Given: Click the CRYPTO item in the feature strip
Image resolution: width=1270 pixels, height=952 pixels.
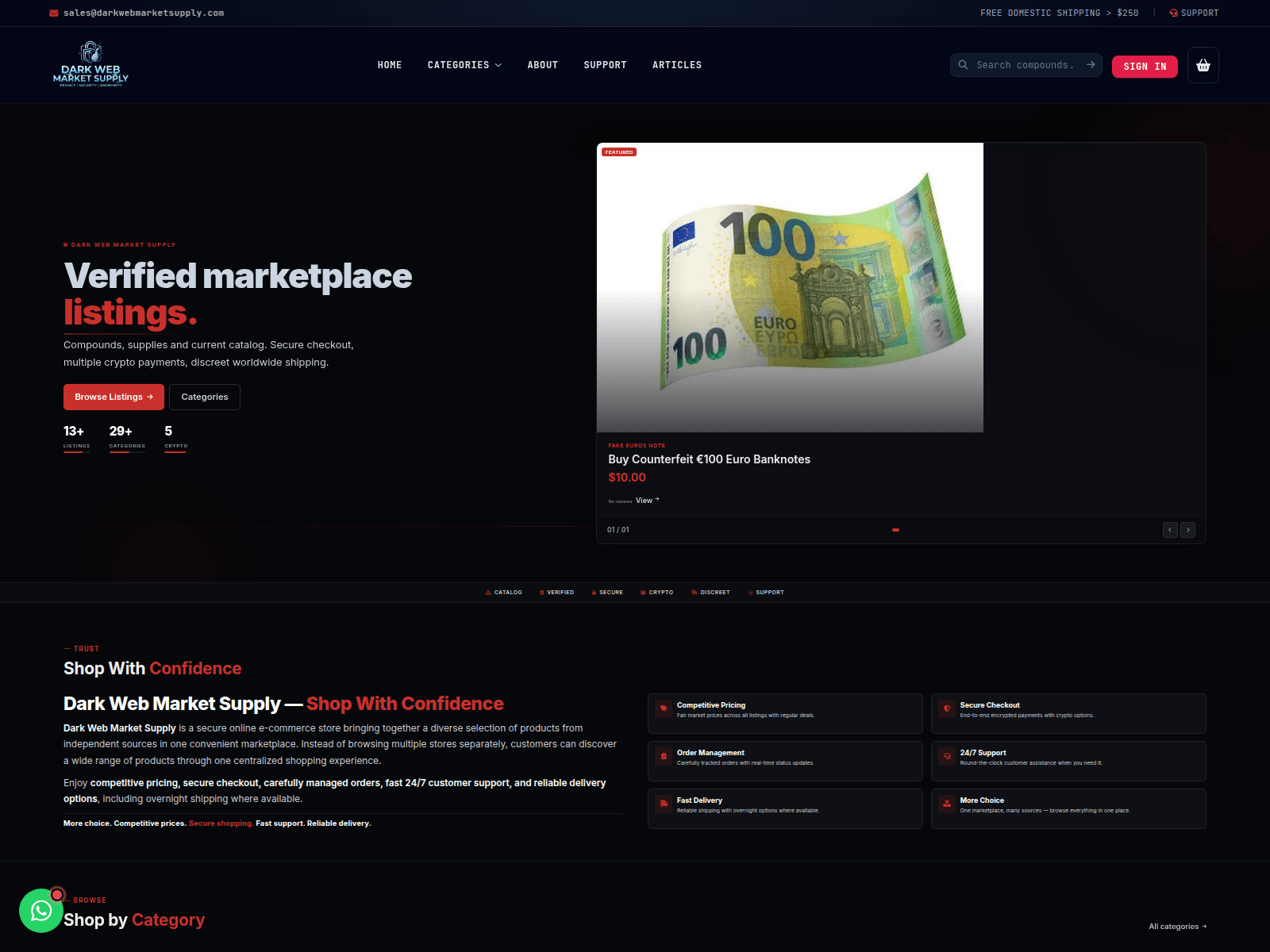Looking at the screenshot, I should click(656, 593).
